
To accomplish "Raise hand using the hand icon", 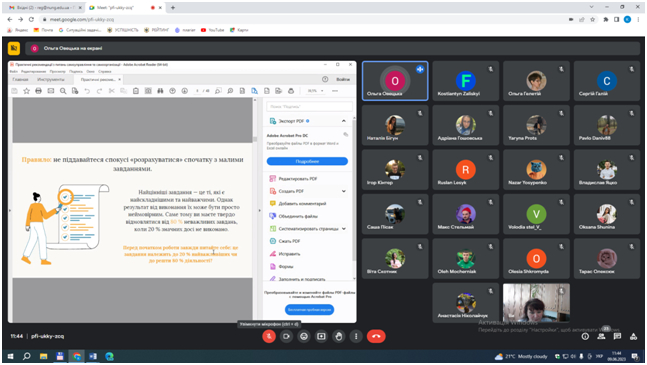I will click(339, 336).
